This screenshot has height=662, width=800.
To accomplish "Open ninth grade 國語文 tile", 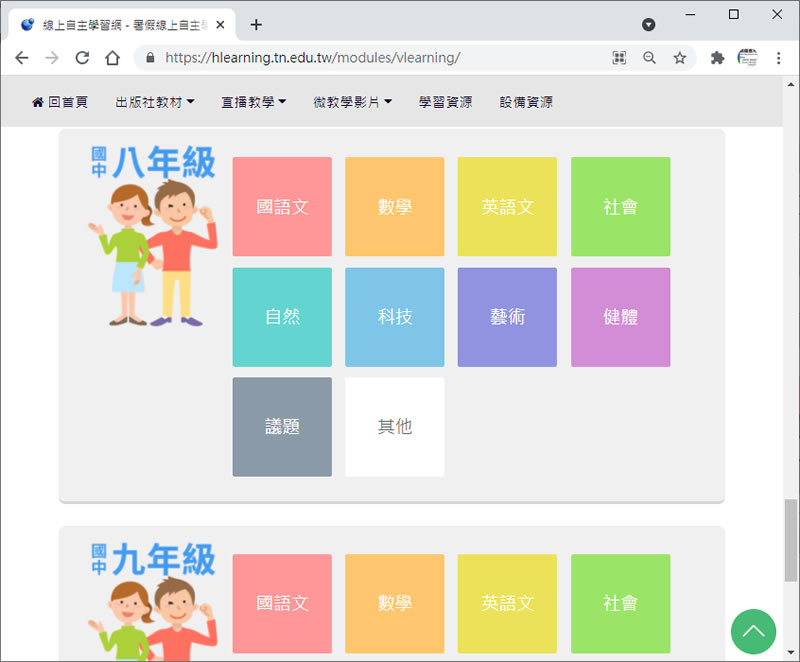I will 282,603.
